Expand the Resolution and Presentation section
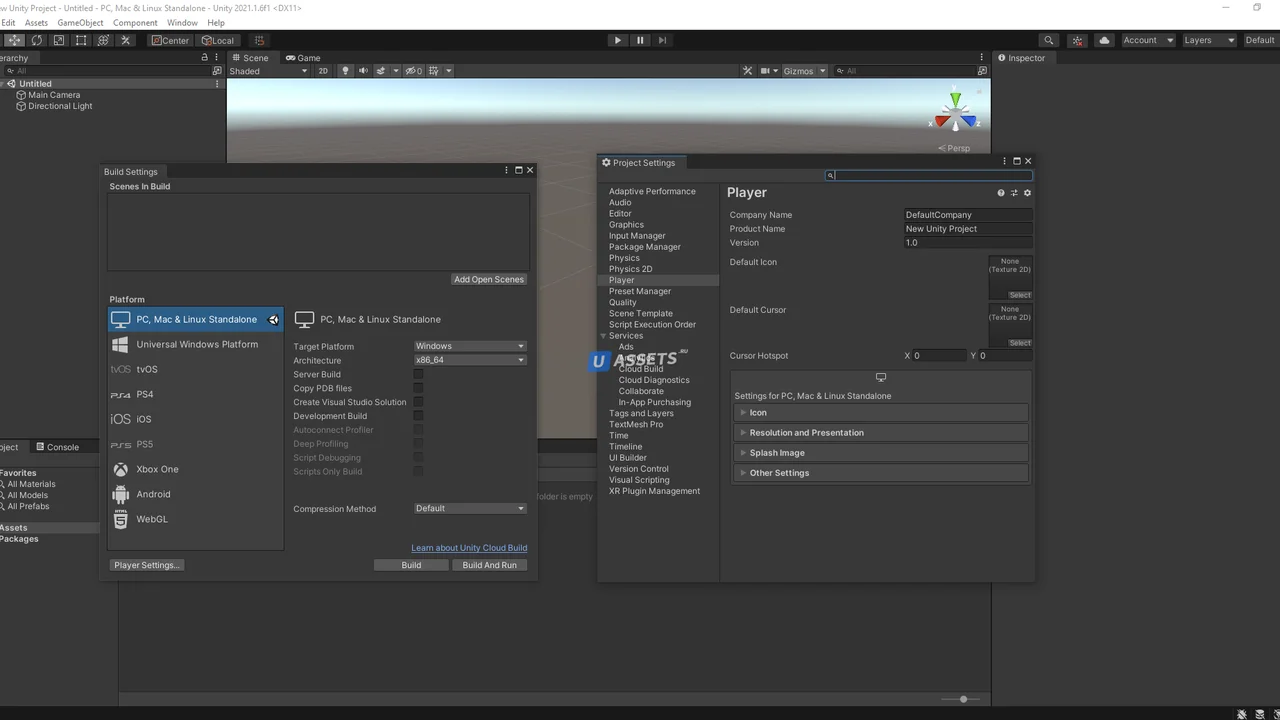 pos(881,433)
